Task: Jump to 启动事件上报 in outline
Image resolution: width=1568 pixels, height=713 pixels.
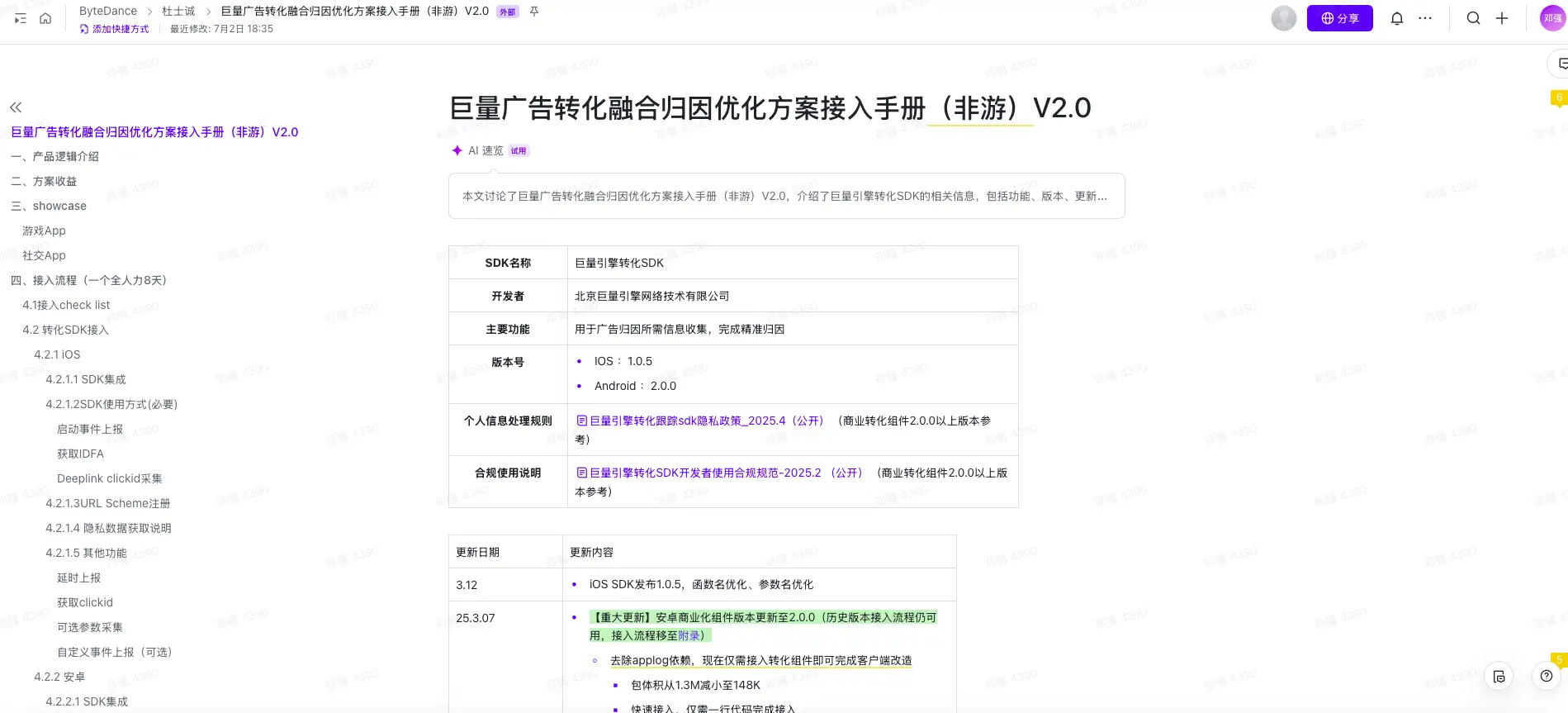Action: pyautogui.click(x=90, y=429)
